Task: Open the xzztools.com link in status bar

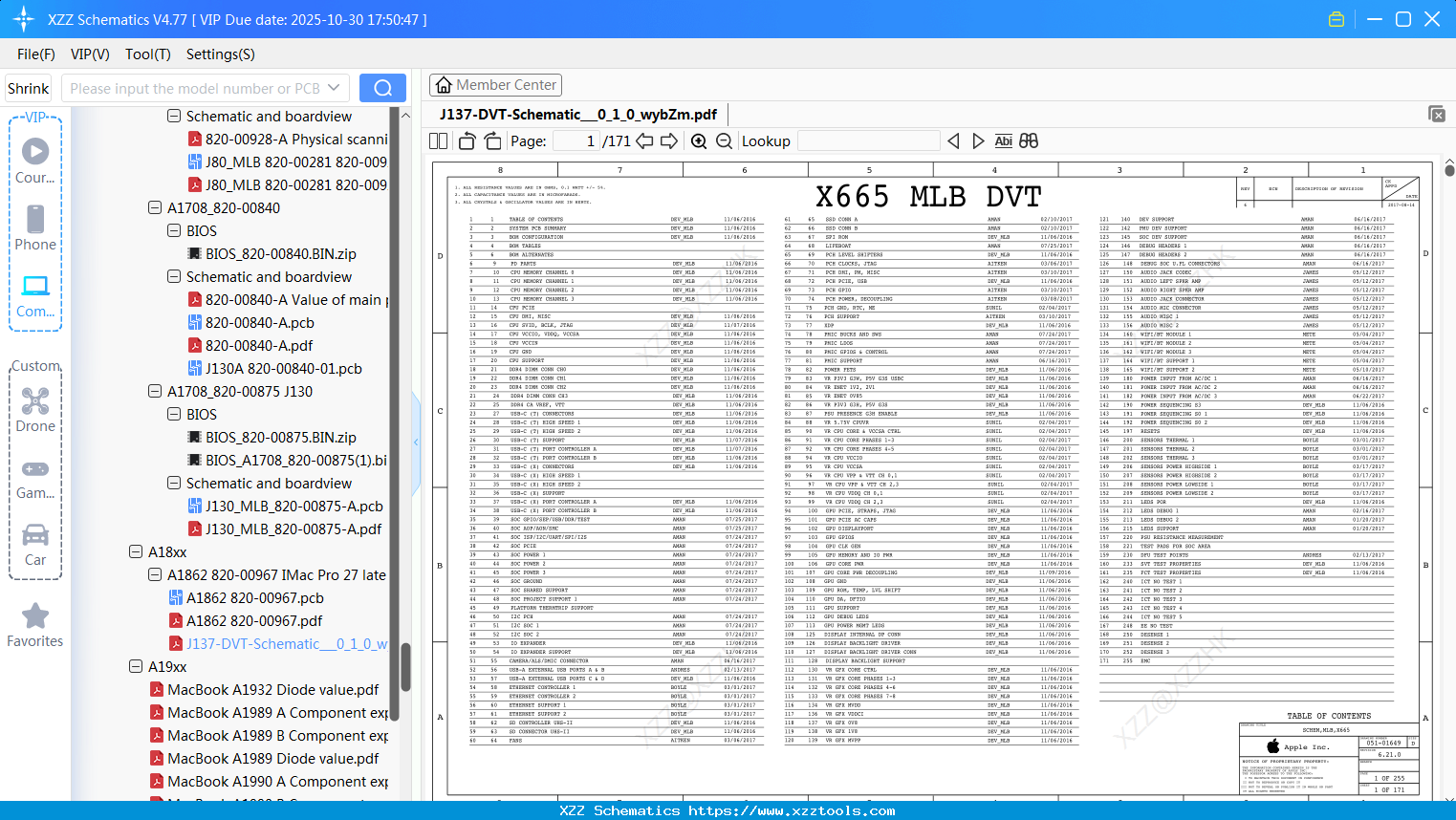Action: [x=792, y=811]
